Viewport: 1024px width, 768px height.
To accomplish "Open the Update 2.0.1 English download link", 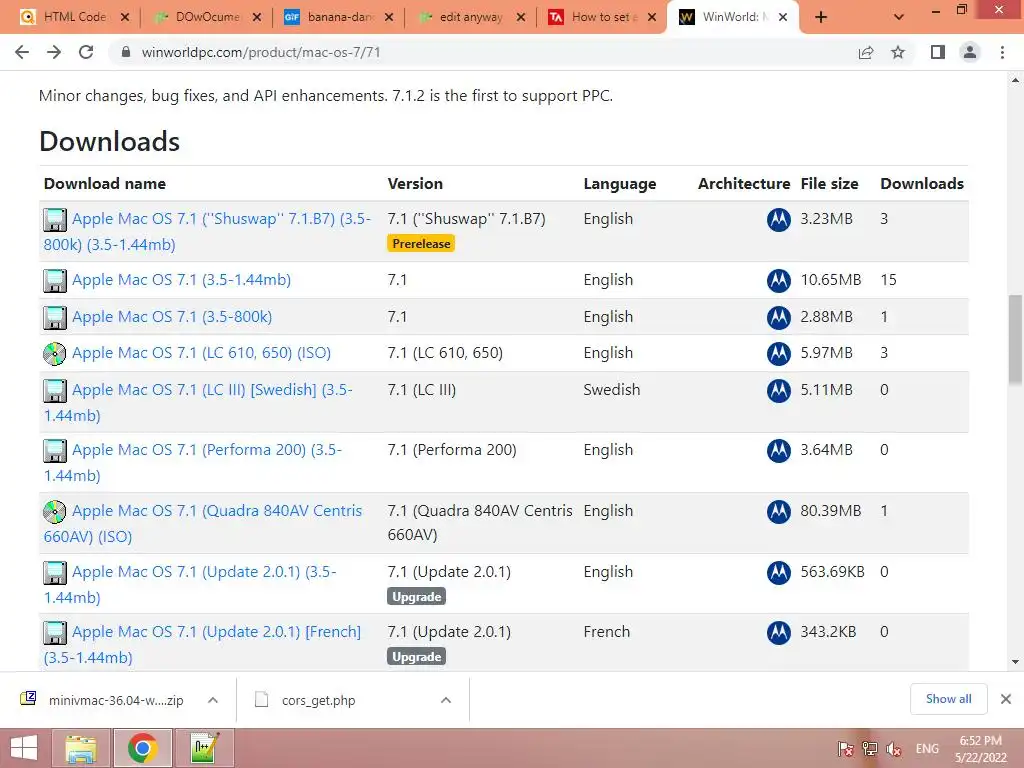I will point(190,584).
